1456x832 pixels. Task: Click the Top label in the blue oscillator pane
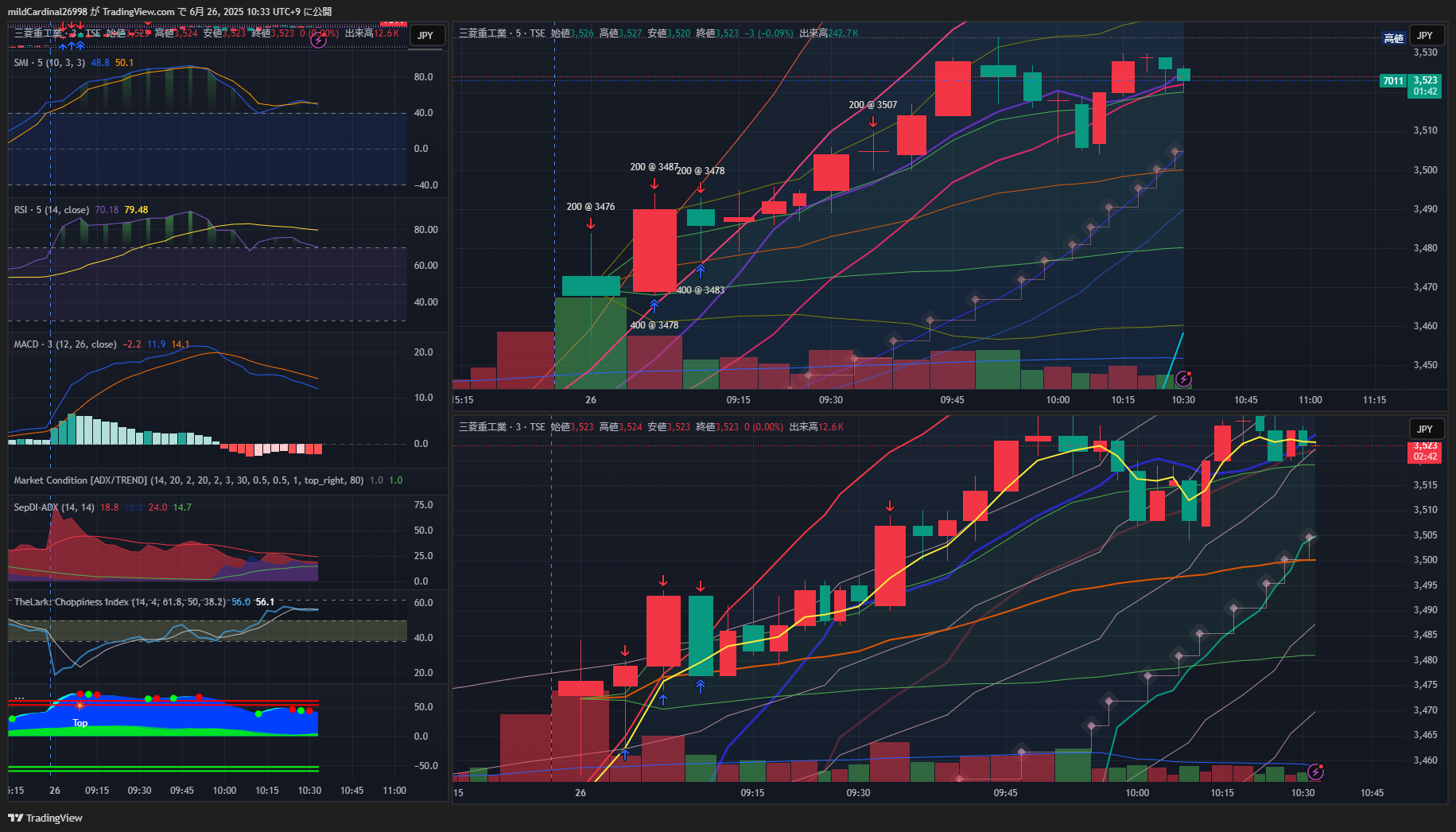click(80, 723)
